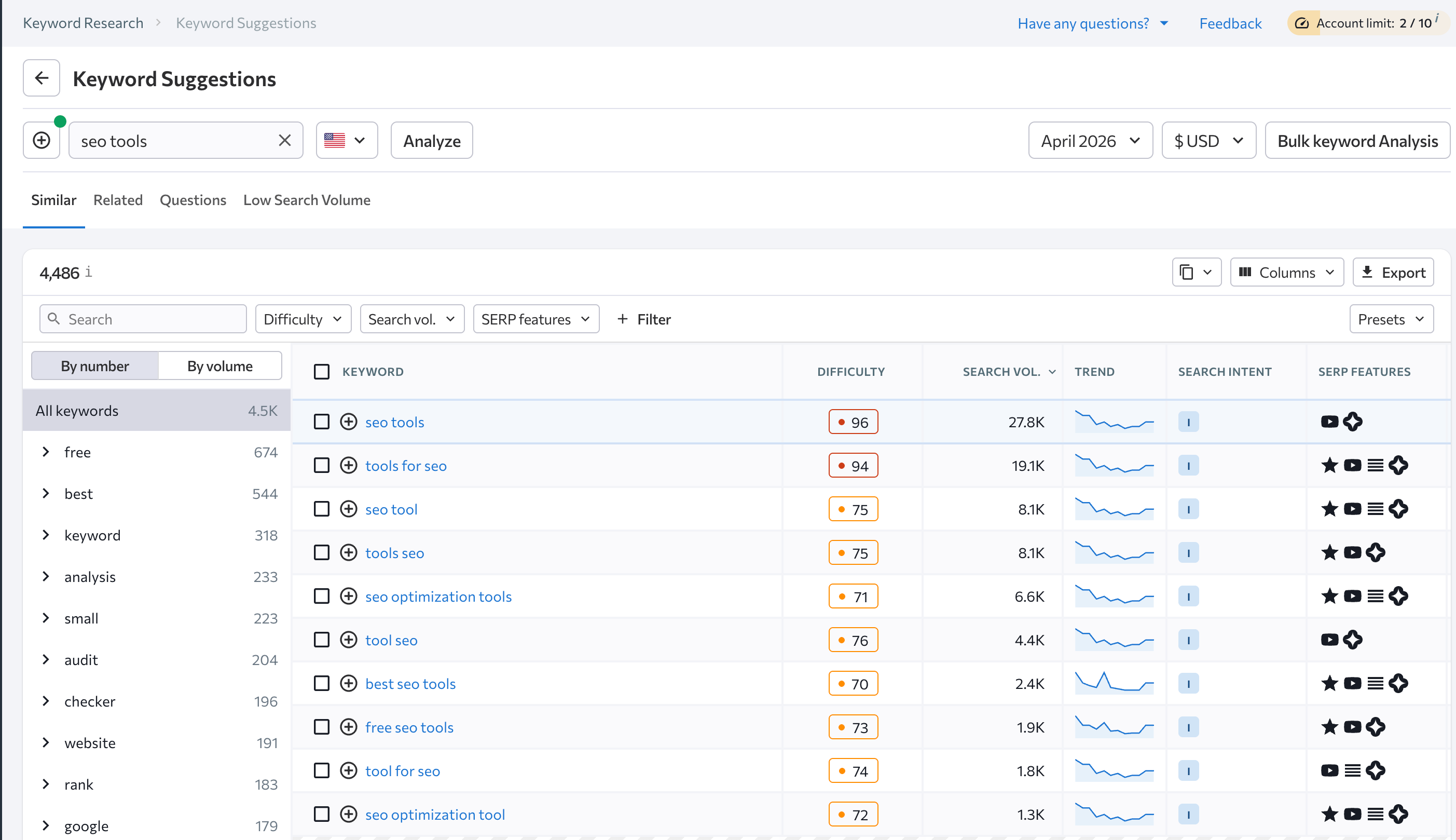Click the '+ Filter' button

click(643, 319)
